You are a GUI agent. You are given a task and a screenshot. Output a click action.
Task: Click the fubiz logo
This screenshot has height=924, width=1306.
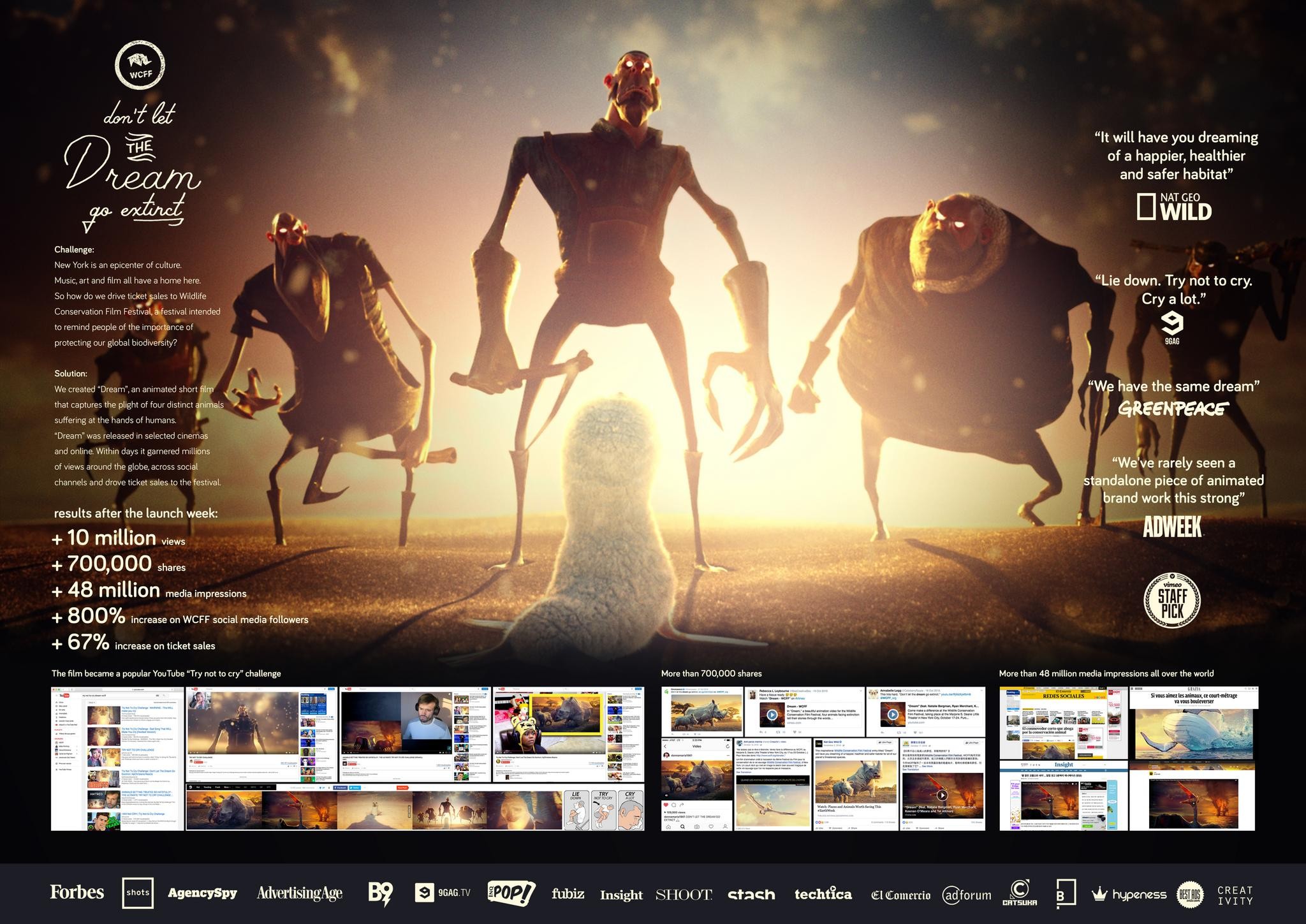568,893
